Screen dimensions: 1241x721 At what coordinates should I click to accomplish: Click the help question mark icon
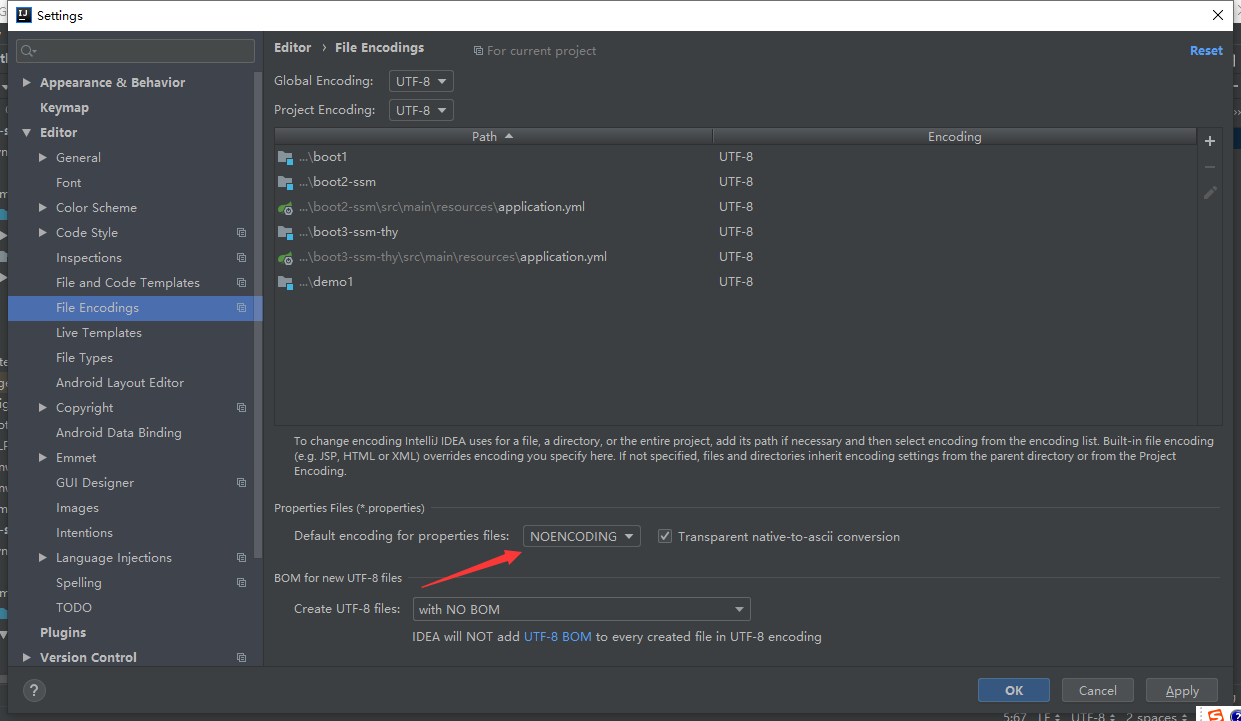(x=34, y=690)
